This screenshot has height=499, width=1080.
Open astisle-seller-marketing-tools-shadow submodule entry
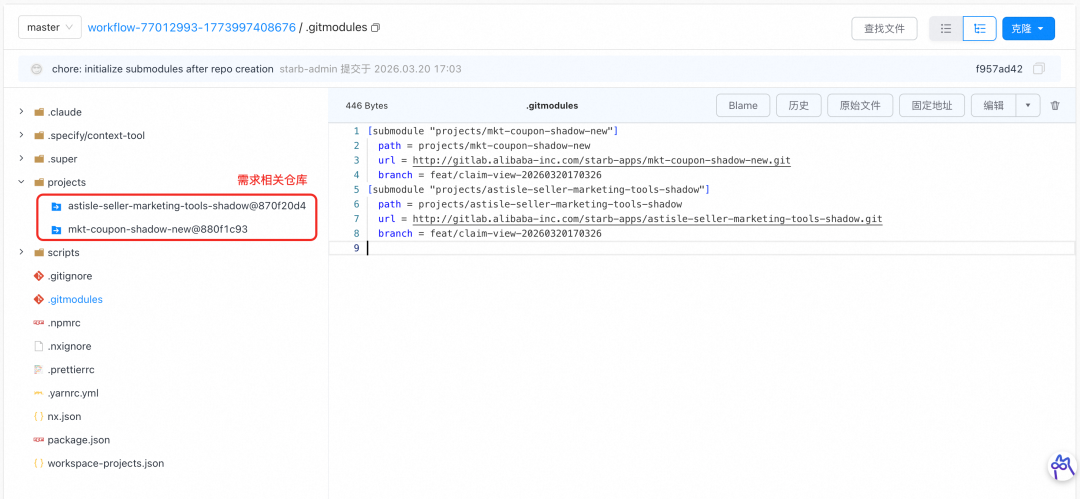(x=186, y=205)
